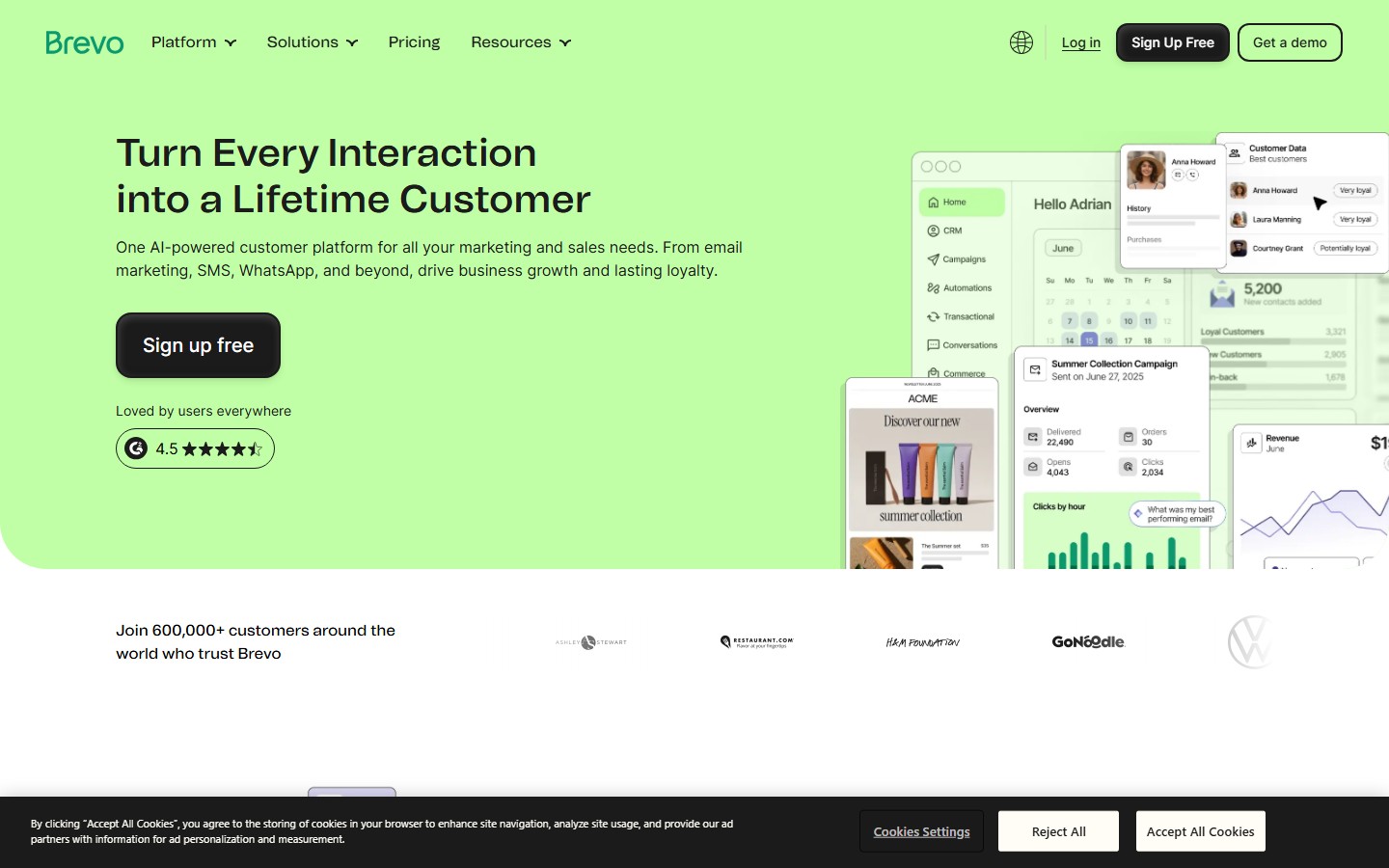
Task: Click the 'Join 600,000+ customers' text
Action: [256, 642]
